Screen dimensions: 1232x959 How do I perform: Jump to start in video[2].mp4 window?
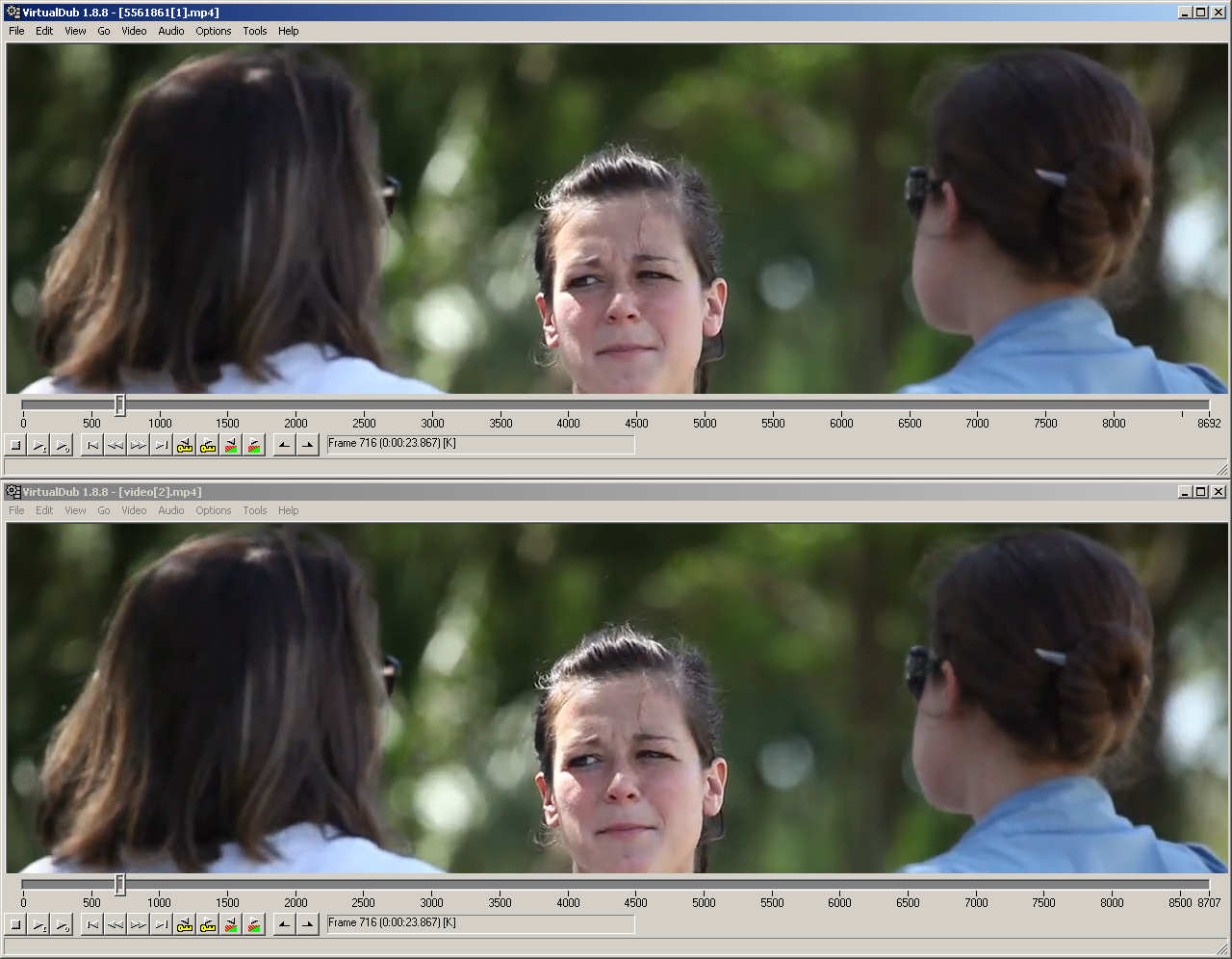pyautogui.click(x=92, y=924)
